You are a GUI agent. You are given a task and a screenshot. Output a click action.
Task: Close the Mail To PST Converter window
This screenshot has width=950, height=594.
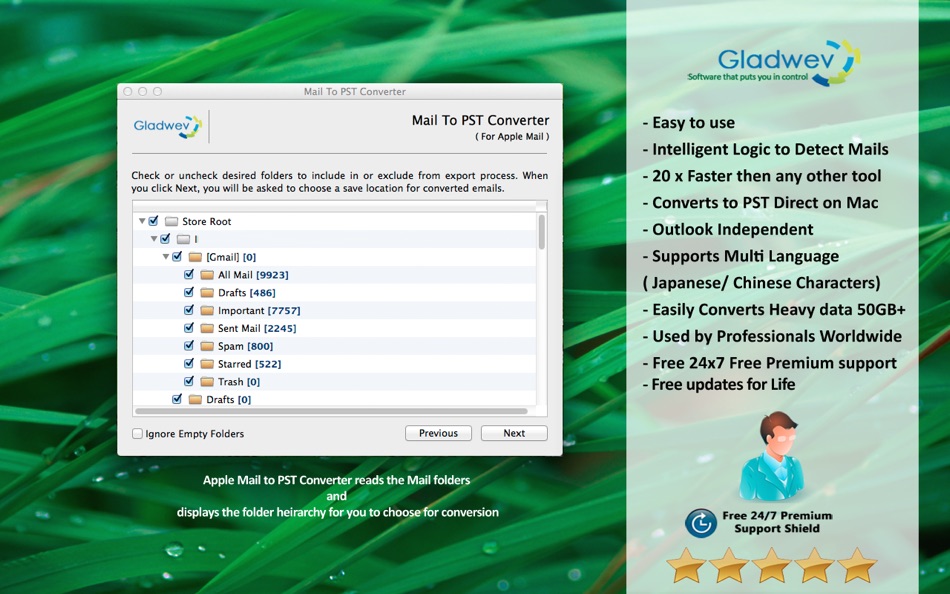128,92
